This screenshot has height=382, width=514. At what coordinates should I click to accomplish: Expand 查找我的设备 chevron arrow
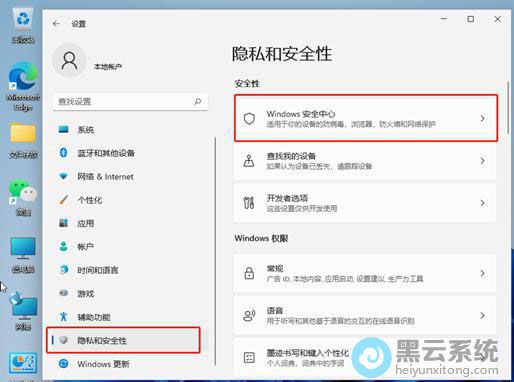click(x=482, y=161)
